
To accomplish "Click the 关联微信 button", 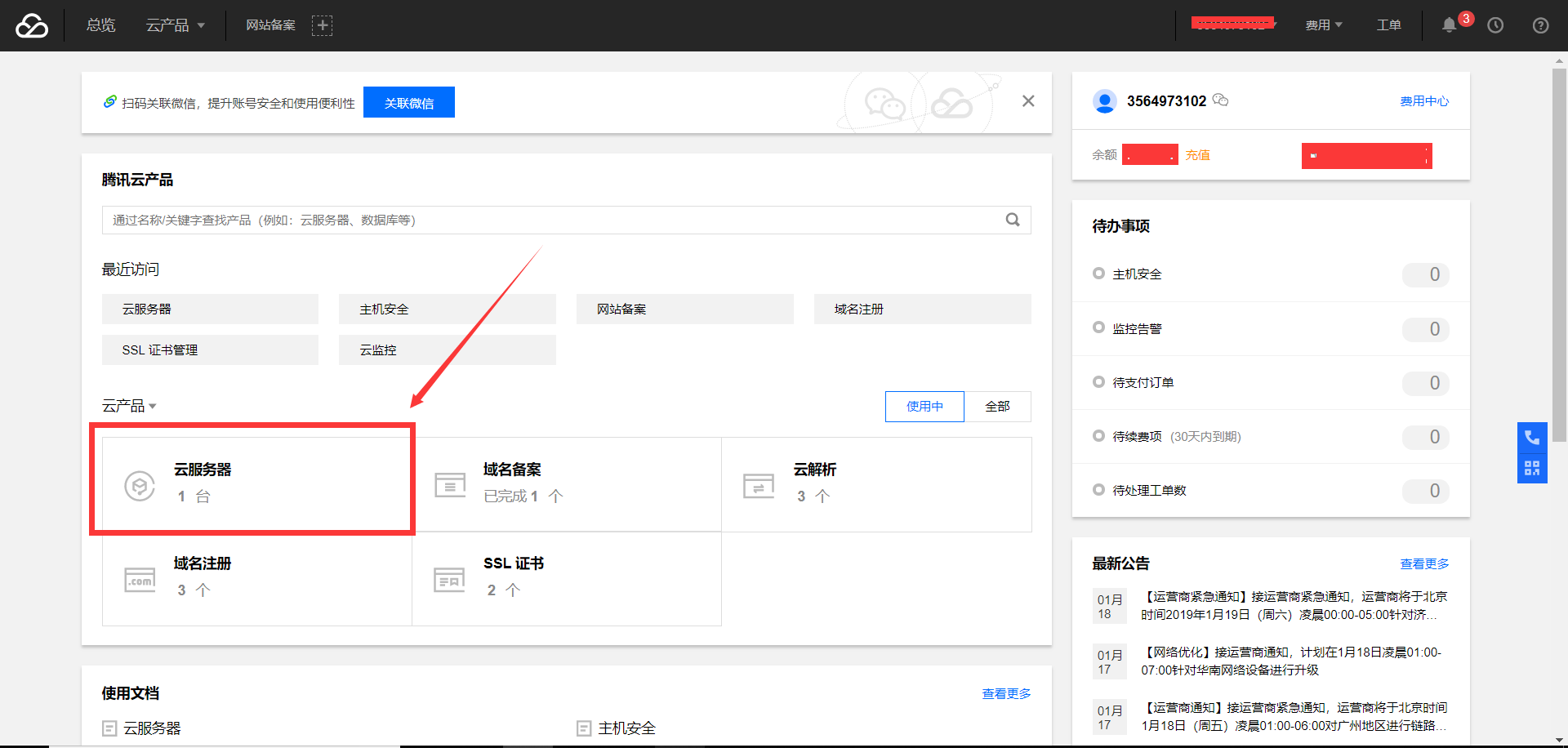I will (409, 102).
